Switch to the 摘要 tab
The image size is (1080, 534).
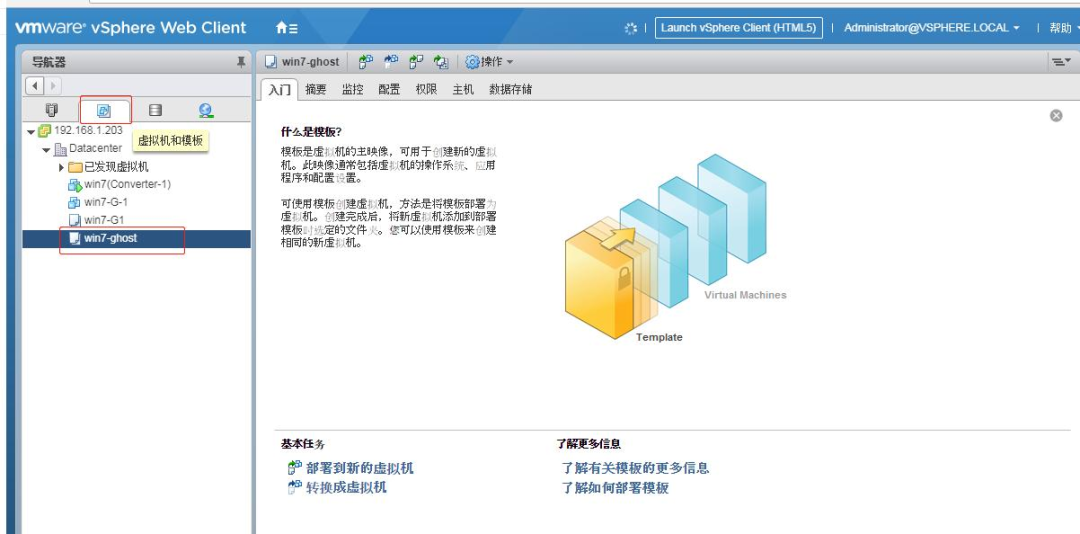tap(315, 90)
